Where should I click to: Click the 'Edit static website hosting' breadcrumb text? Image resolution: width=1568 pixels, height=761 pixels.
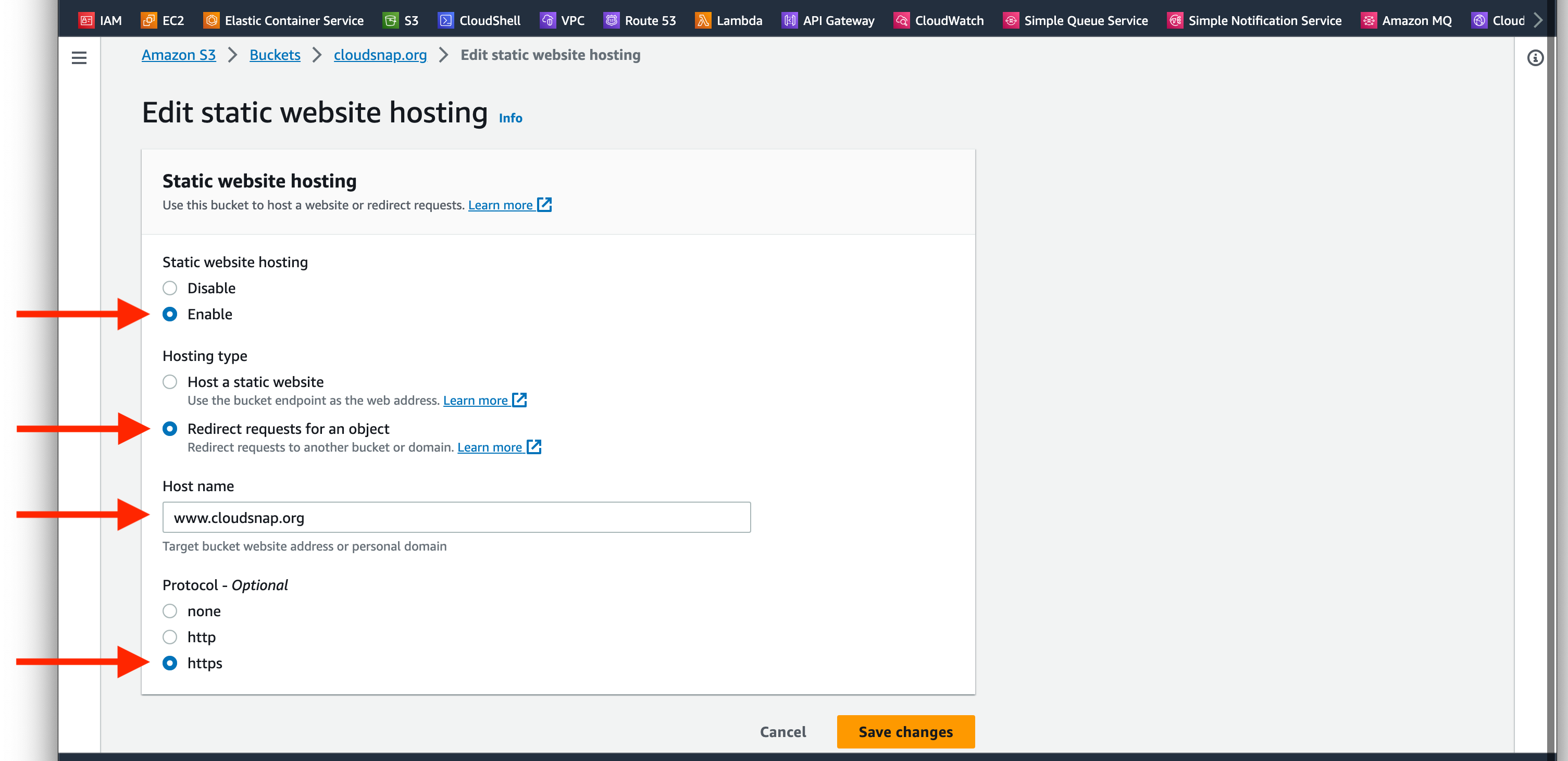[x=550, y=55]
